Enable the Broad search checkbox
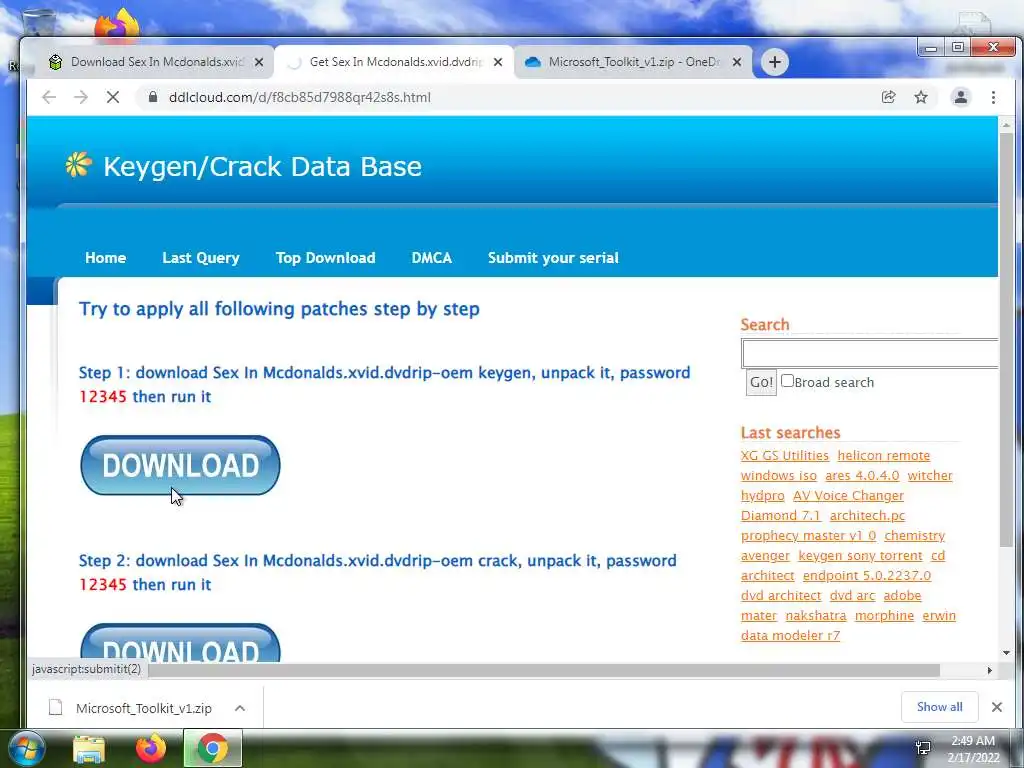 [788, 381]
